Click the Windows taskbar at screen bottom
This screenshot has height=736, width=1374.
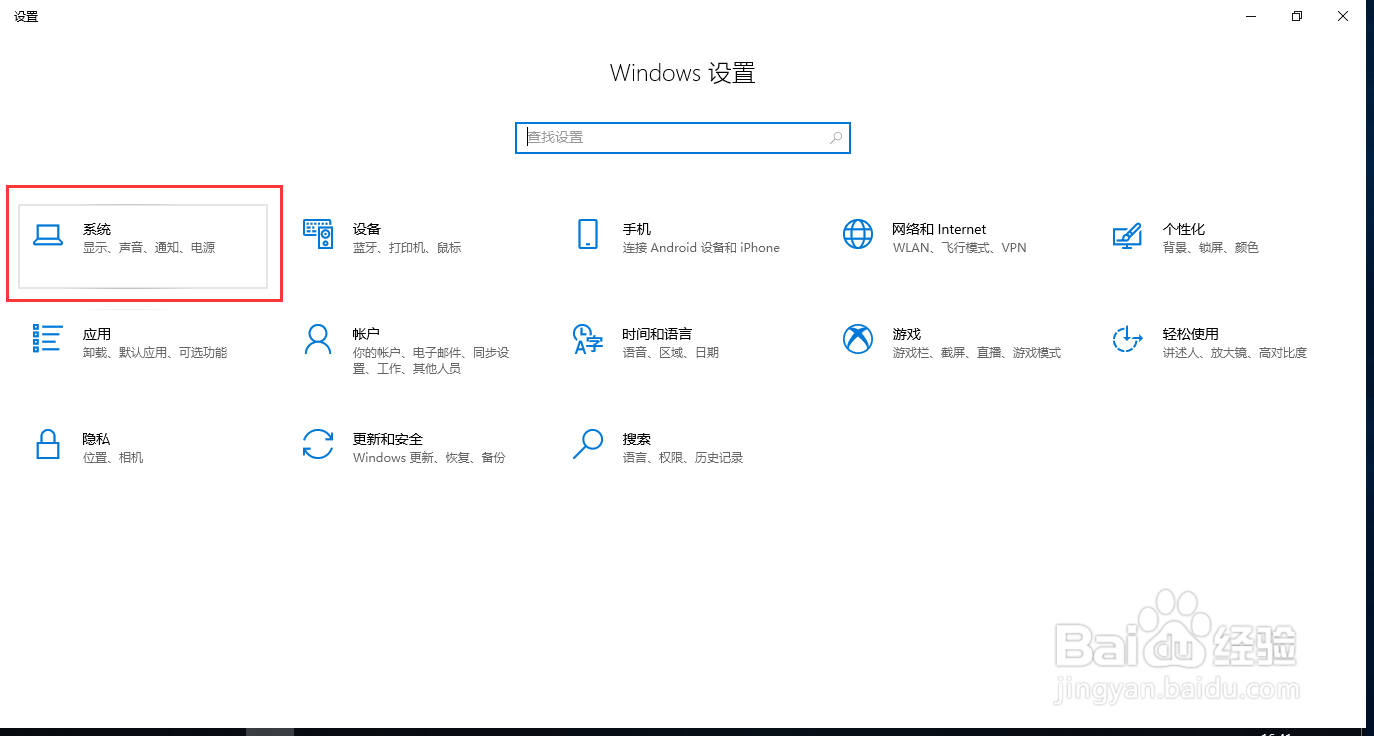pyautogui.click(x=687, y=730)
